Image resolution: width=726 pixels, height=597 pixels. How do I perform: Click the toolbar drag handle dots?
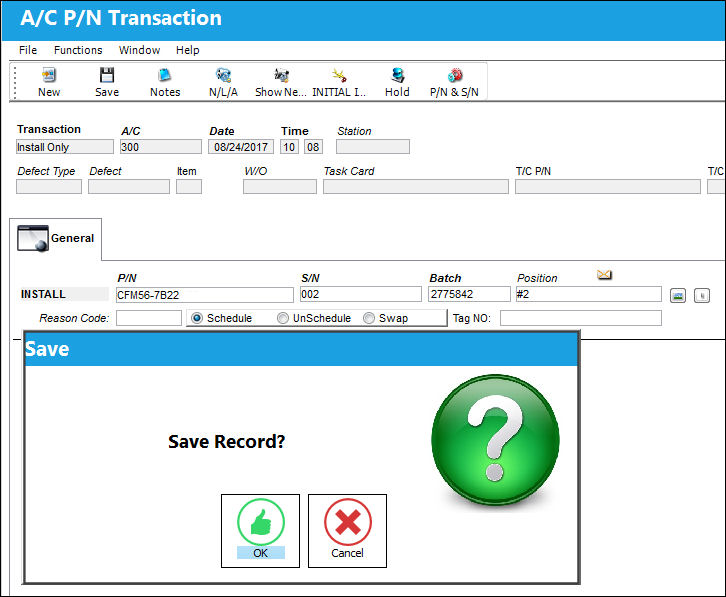(x=15, y=82)
